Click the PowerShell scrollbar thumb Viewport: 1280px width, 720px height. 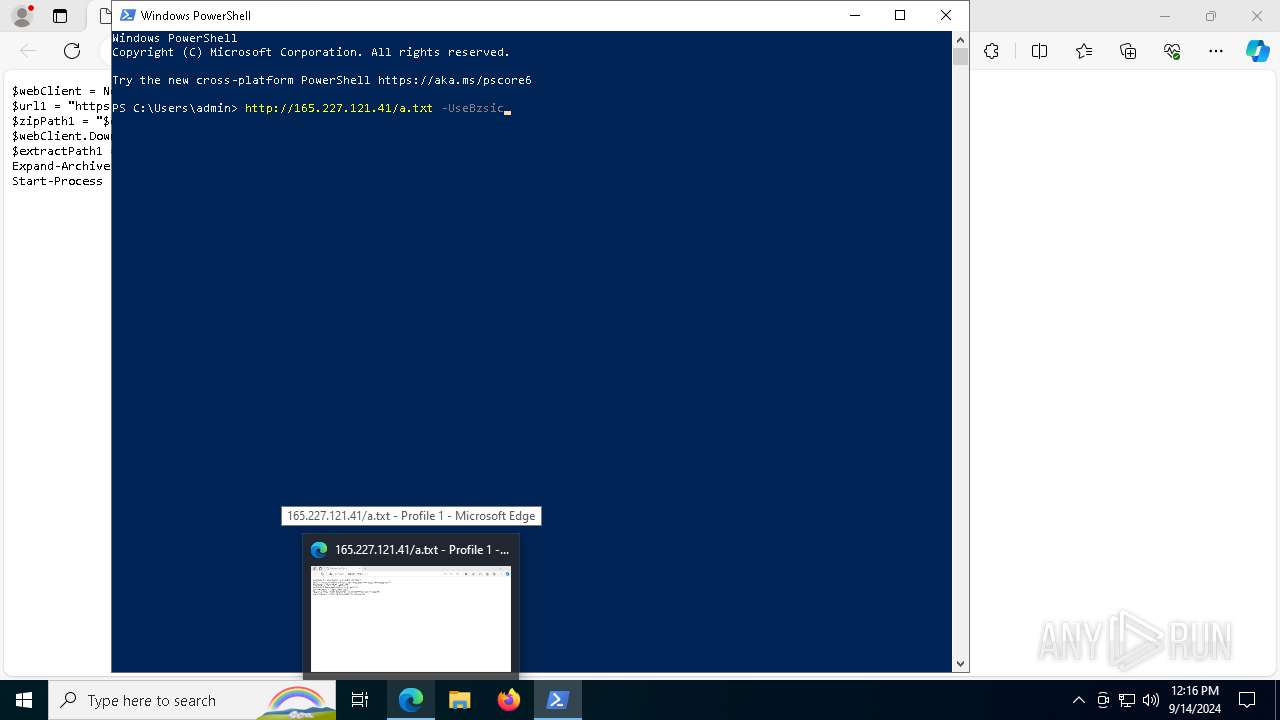[960, 56]
